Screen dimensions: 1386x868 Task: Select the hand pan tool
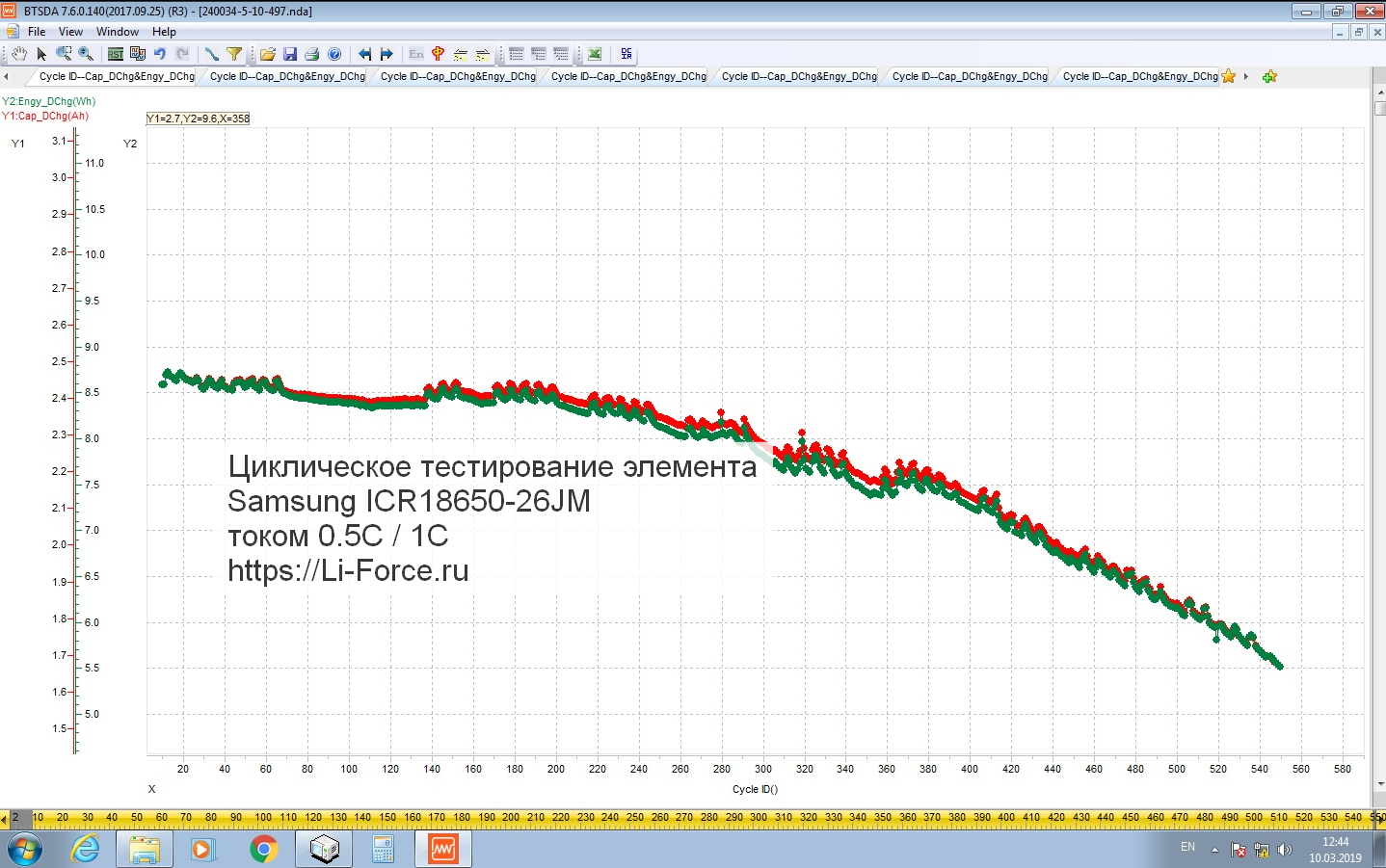point(18,54)
